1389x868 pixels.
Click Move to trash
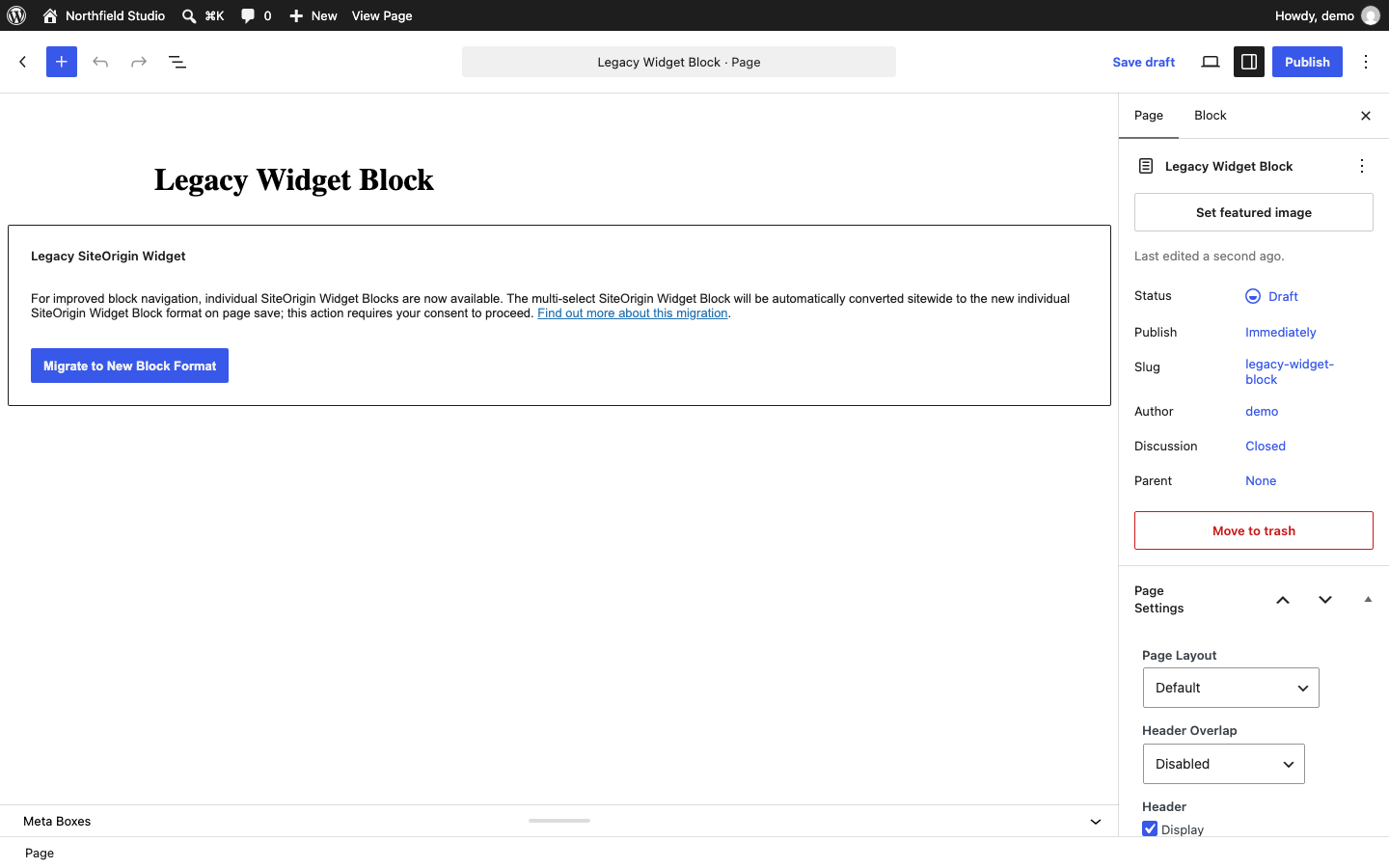click(x=1254, y=530)
